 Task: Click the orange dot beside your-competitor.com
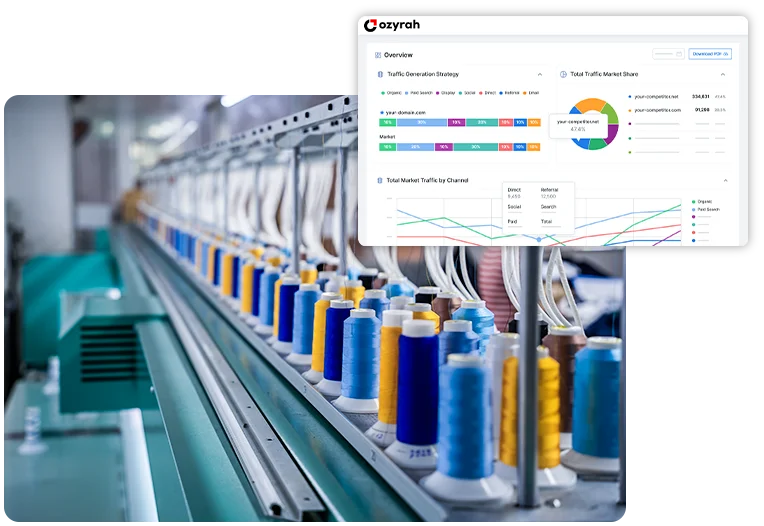click(630, 110)
